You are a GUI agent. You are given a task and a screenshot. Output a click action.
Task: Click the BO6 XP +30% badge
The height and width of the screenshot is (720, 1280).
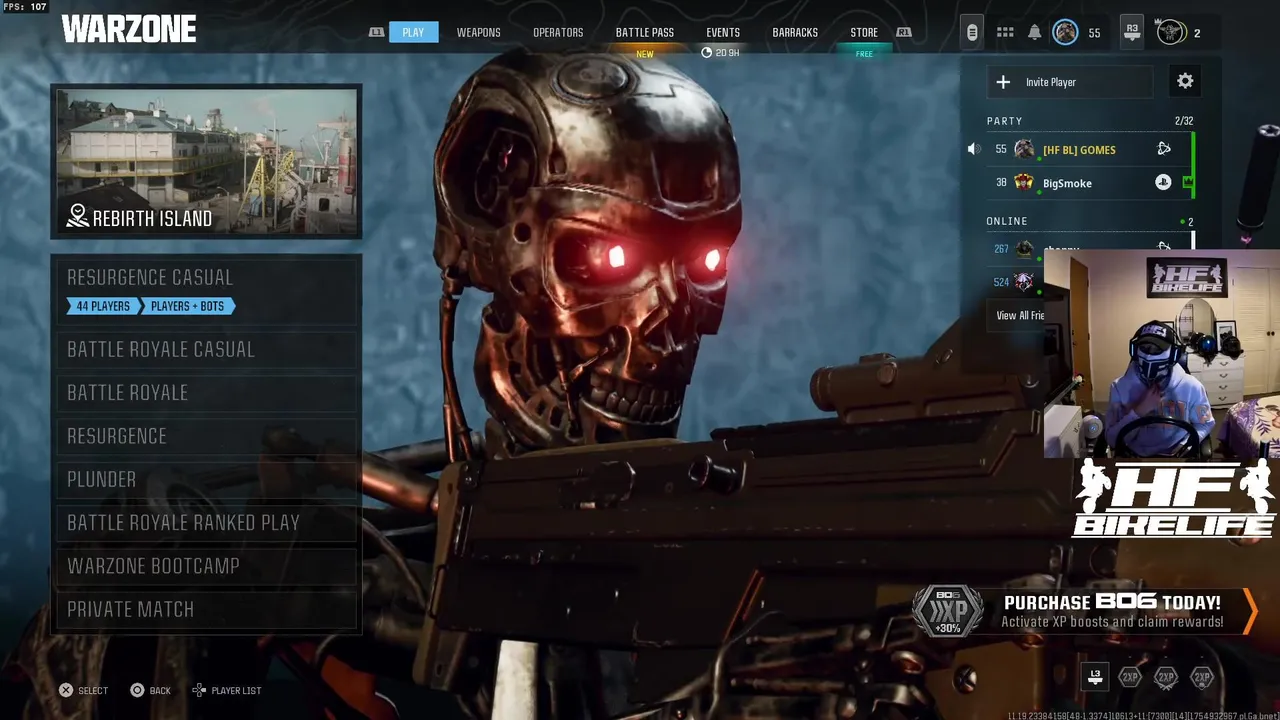[x=947, y=611]
